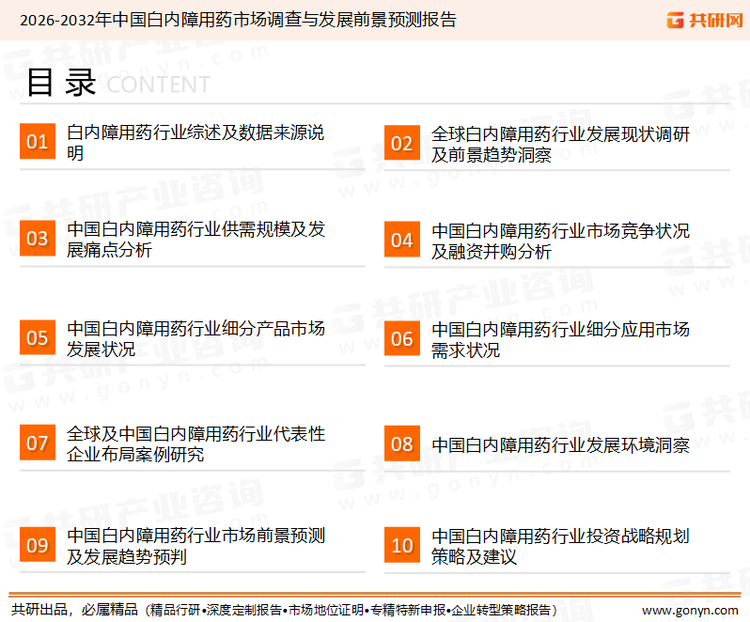This screenshot has width=750, height=622.
Task: Click the orange 02 number box
Action: 402,143
